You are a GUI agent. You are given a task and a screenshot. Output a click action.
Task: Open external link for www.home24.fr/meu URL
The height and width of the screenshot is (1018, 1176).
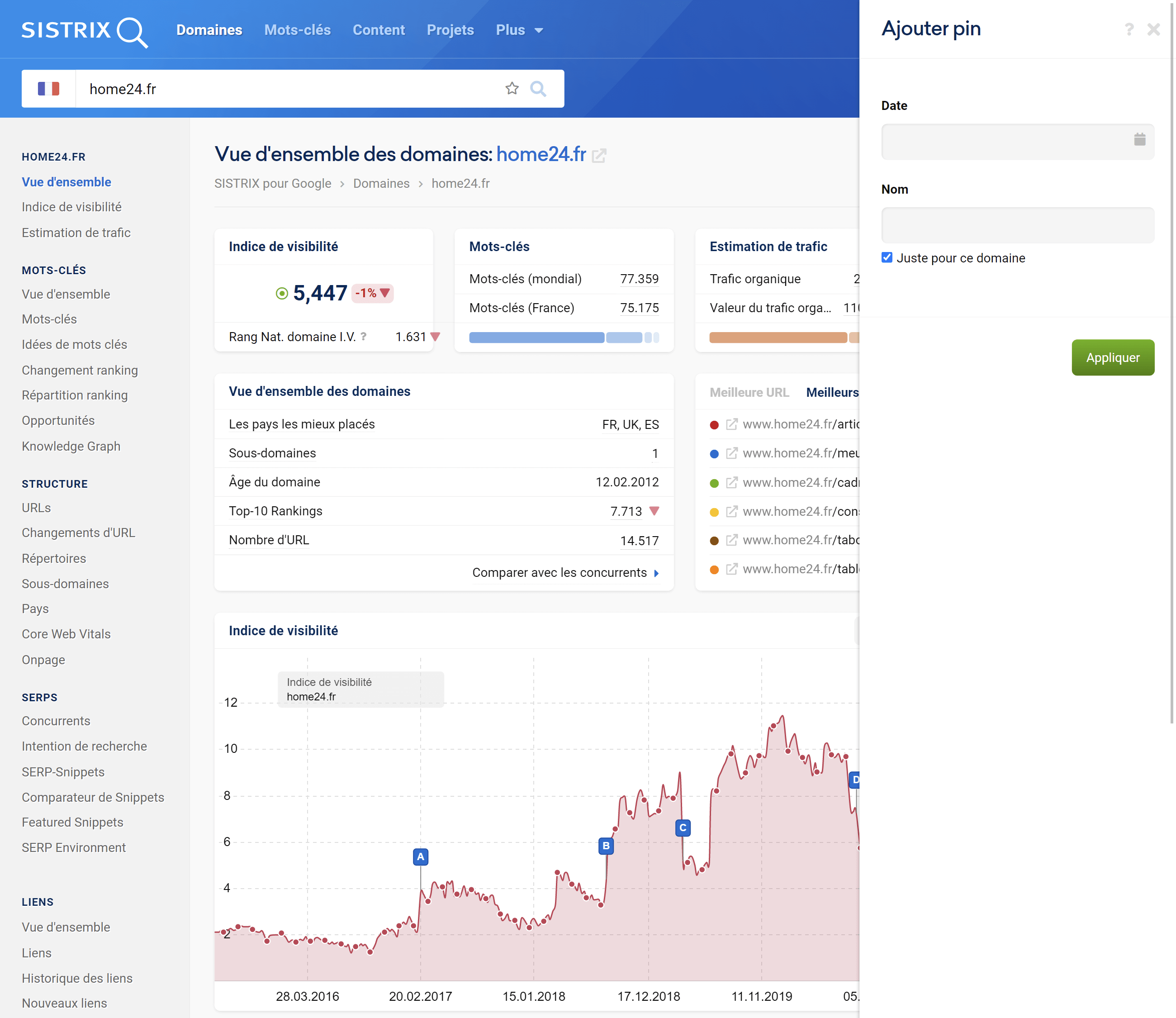[732, 453]
